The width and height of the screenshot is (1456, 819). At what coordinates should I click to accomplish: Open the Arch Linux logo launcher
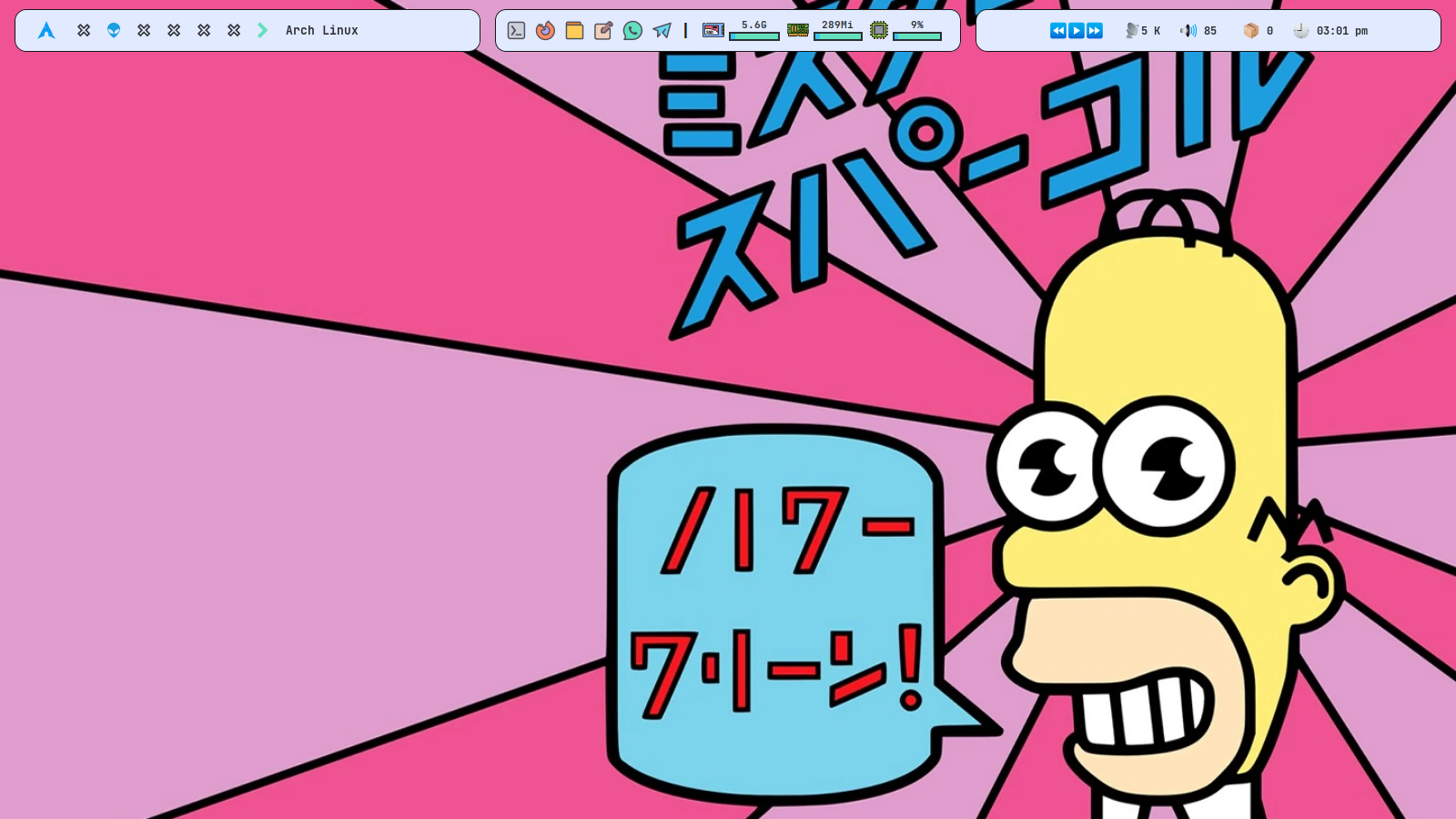(46, 31)
